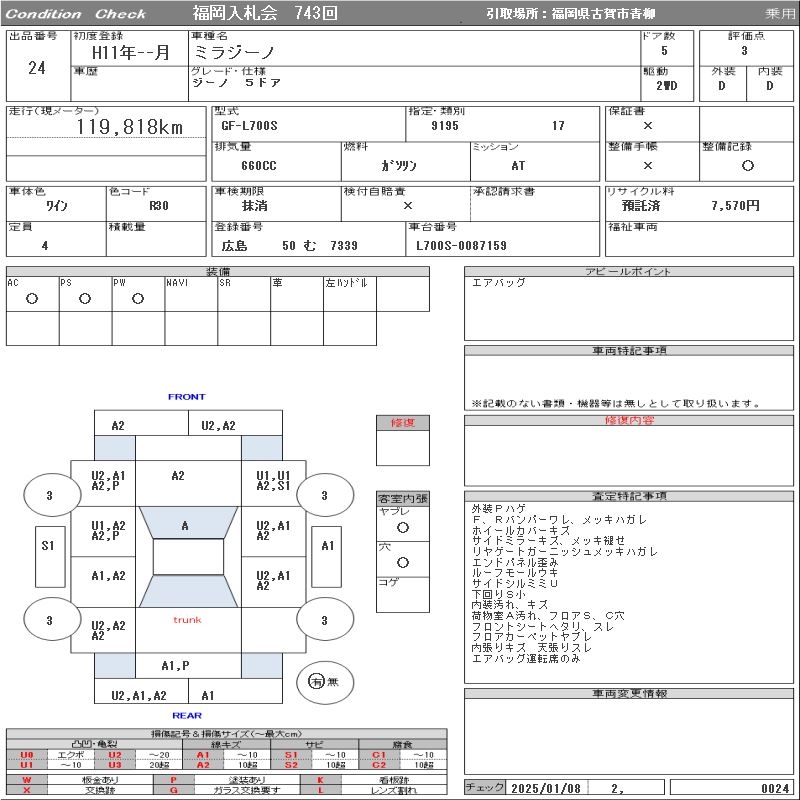Image resolution: width=800 pixels, height=800 pixels.
Task: Select the model name "ミラジーノ"
Action: [x=235, y=52]
